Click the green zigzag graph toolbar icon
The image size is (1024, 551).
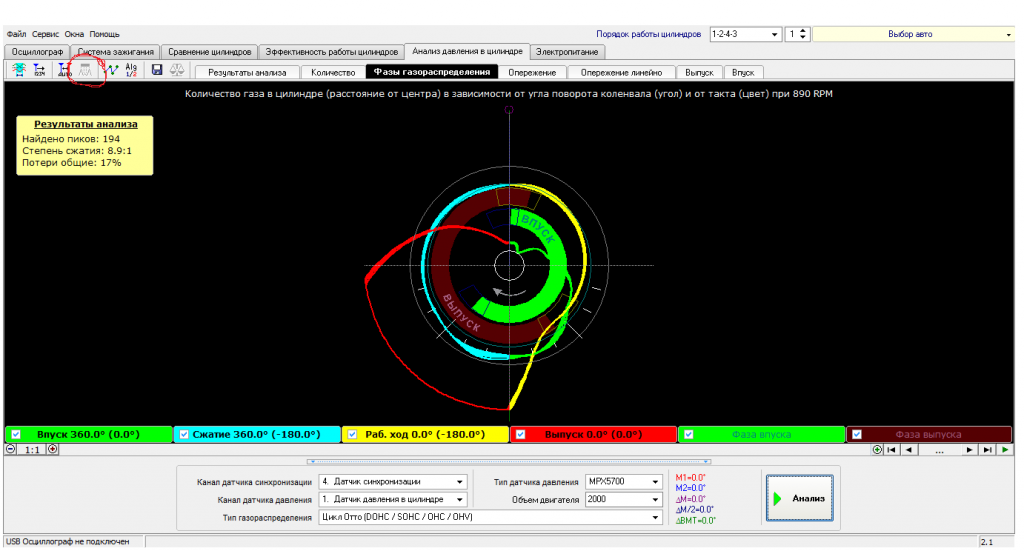[x=112, y=70]
